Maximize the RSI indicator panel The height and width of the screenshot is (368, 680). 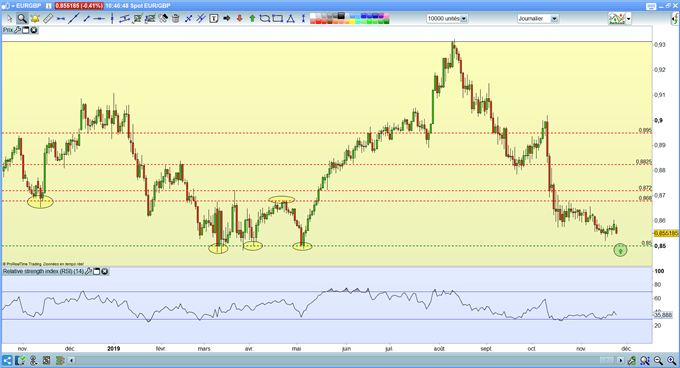pos(97,271)
